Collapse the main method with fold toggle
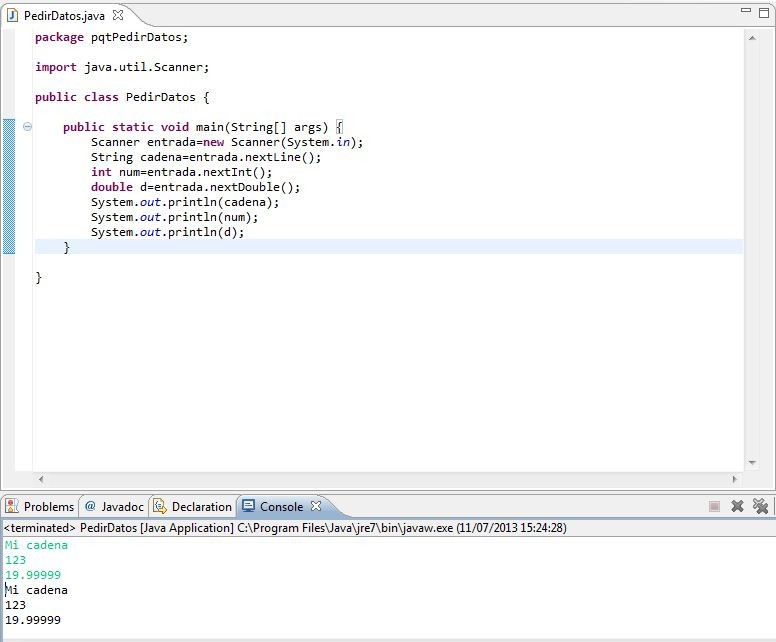 click(x=27, y=127)
